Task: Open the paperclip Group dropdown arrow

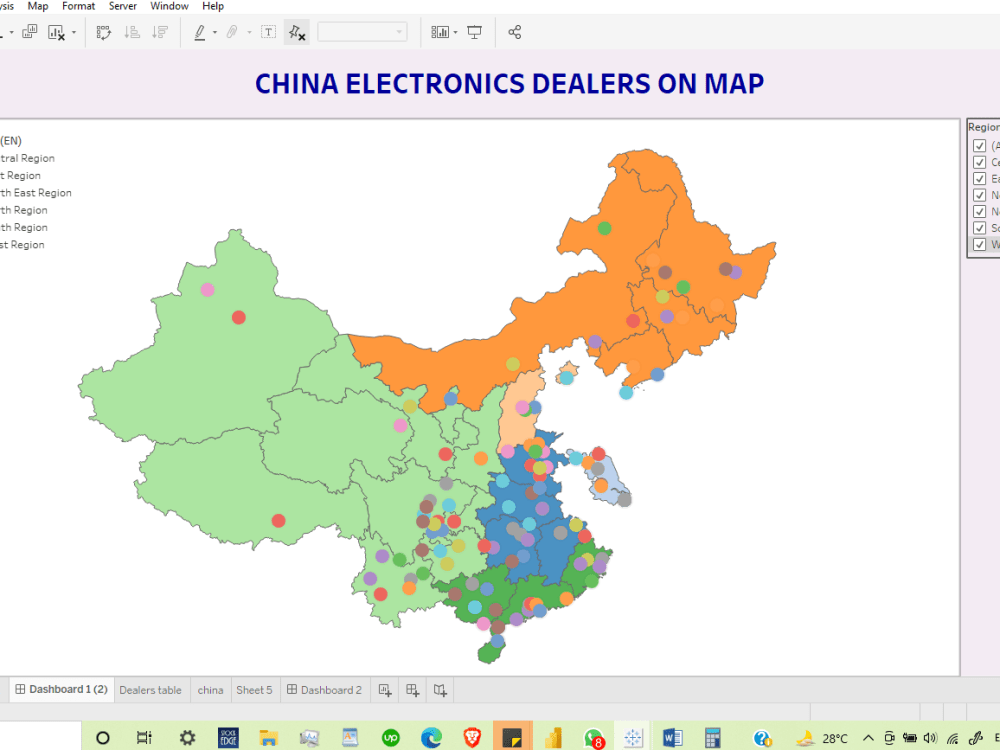Action: pyautogui.click(x=249, y=33)
